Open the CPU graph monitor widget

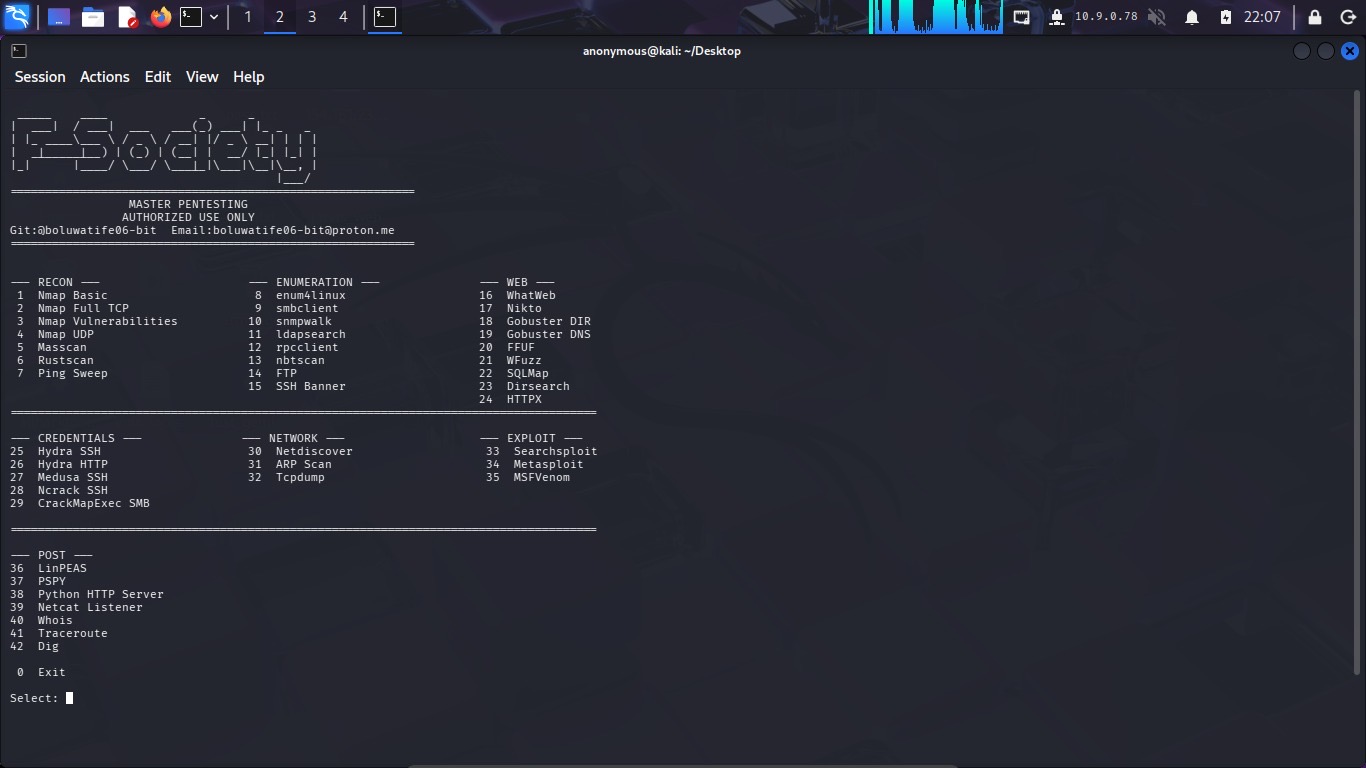point(937,17)
